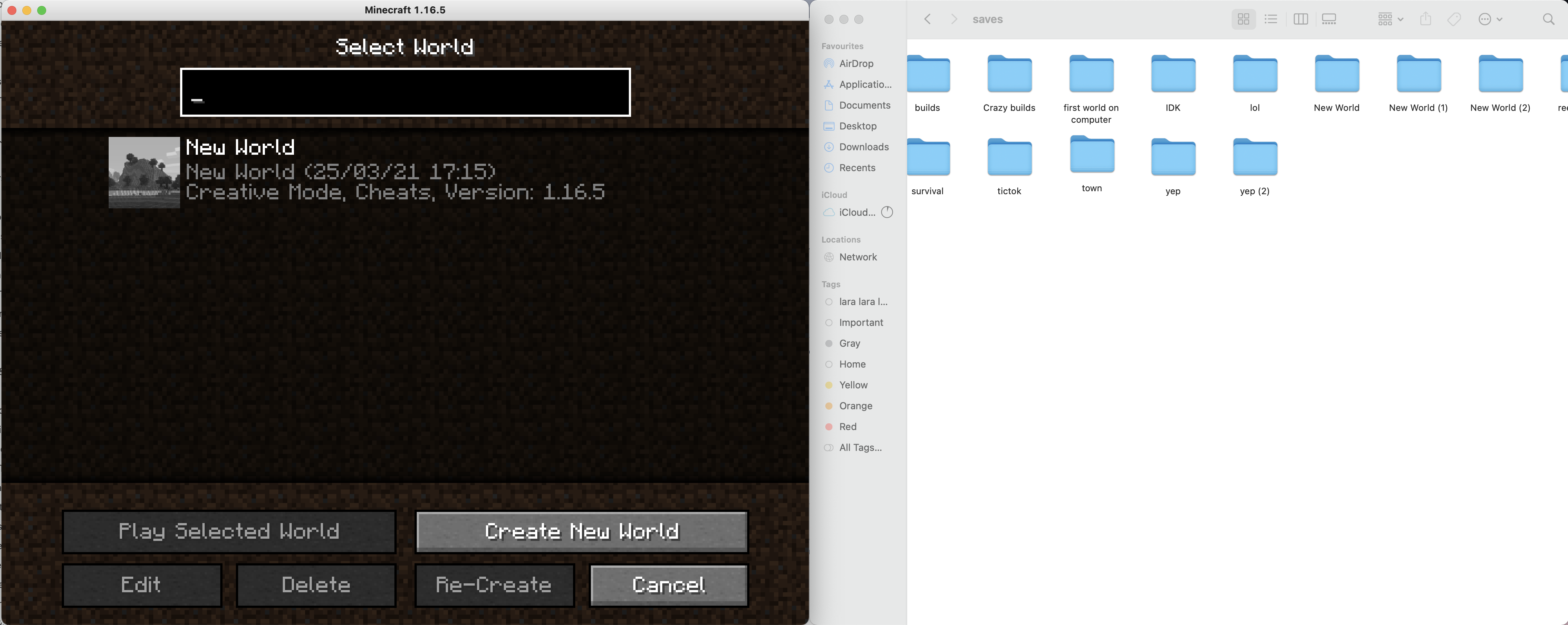Switch Finder to column view
The height and width of the screenshot is (625, 1568).
click(x=1301, y=19)
